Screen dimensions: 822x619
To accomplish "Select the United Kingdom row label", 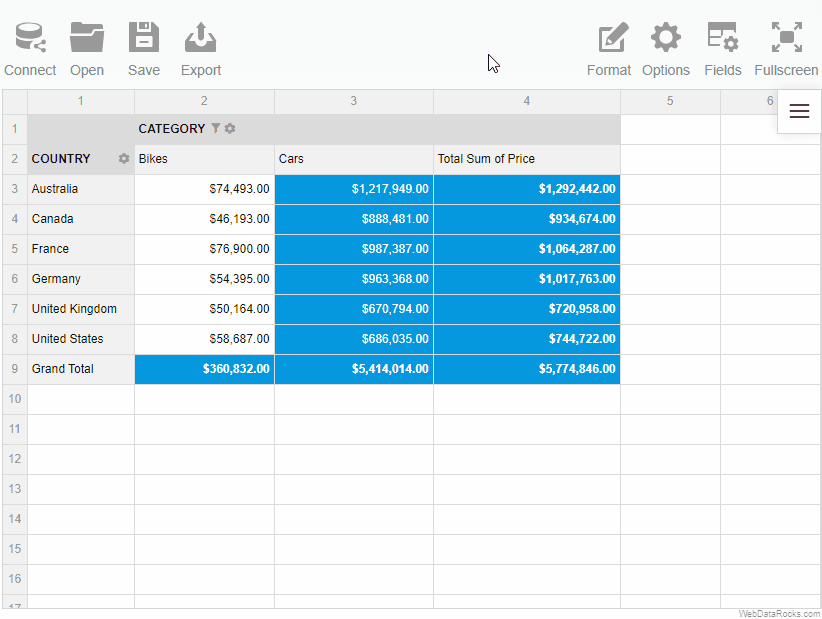I will click(x=81, y=309).
